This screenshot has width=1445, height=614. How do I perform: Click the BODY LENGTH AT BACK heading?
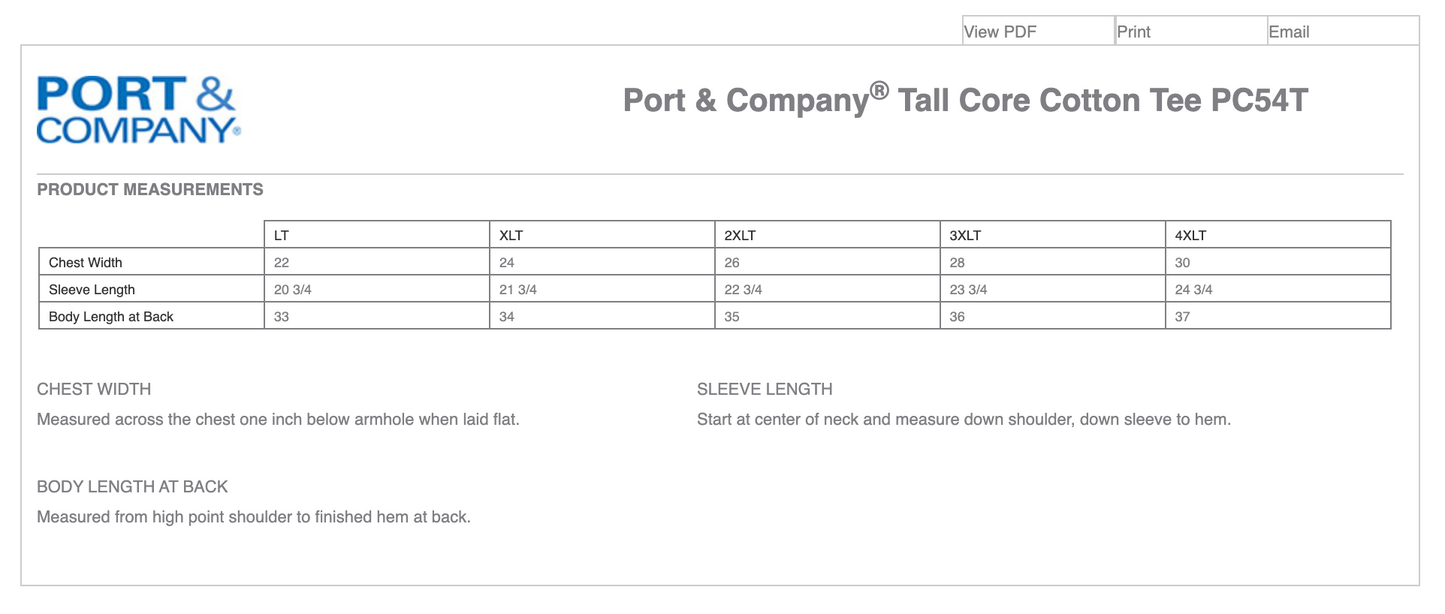[x=132, y=487]
